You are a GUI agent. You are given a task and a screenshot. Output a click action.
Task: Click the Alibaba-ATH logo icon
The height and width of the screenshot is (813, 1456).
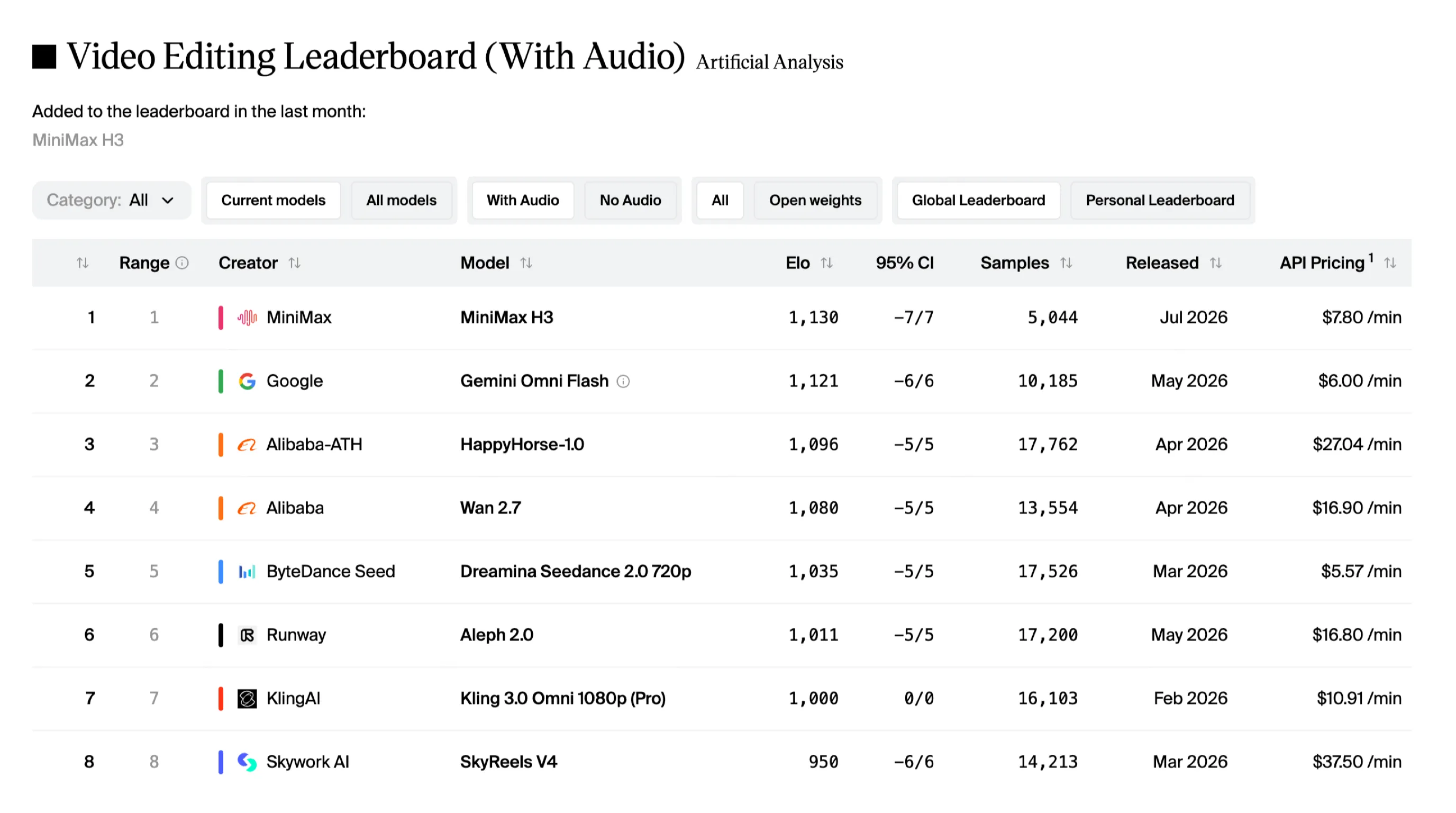coord(247,445)
